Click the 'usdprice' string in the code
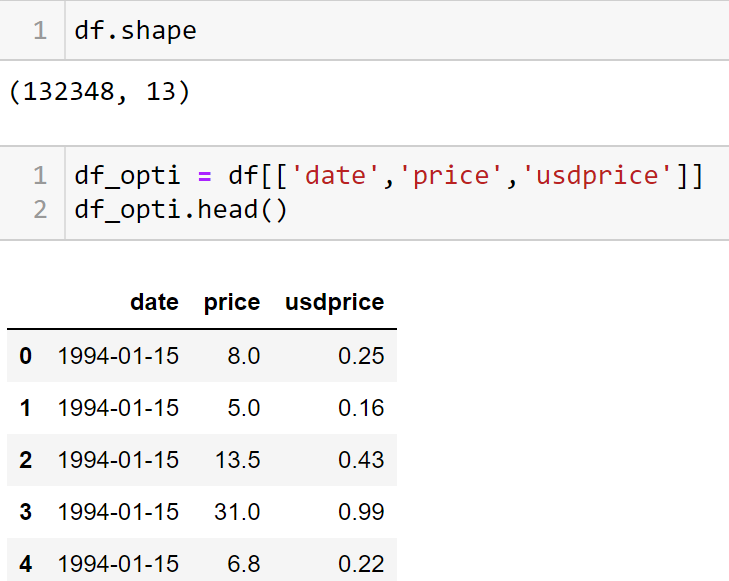This screenshot has height=581, width=729. click(x=601, y=176)
